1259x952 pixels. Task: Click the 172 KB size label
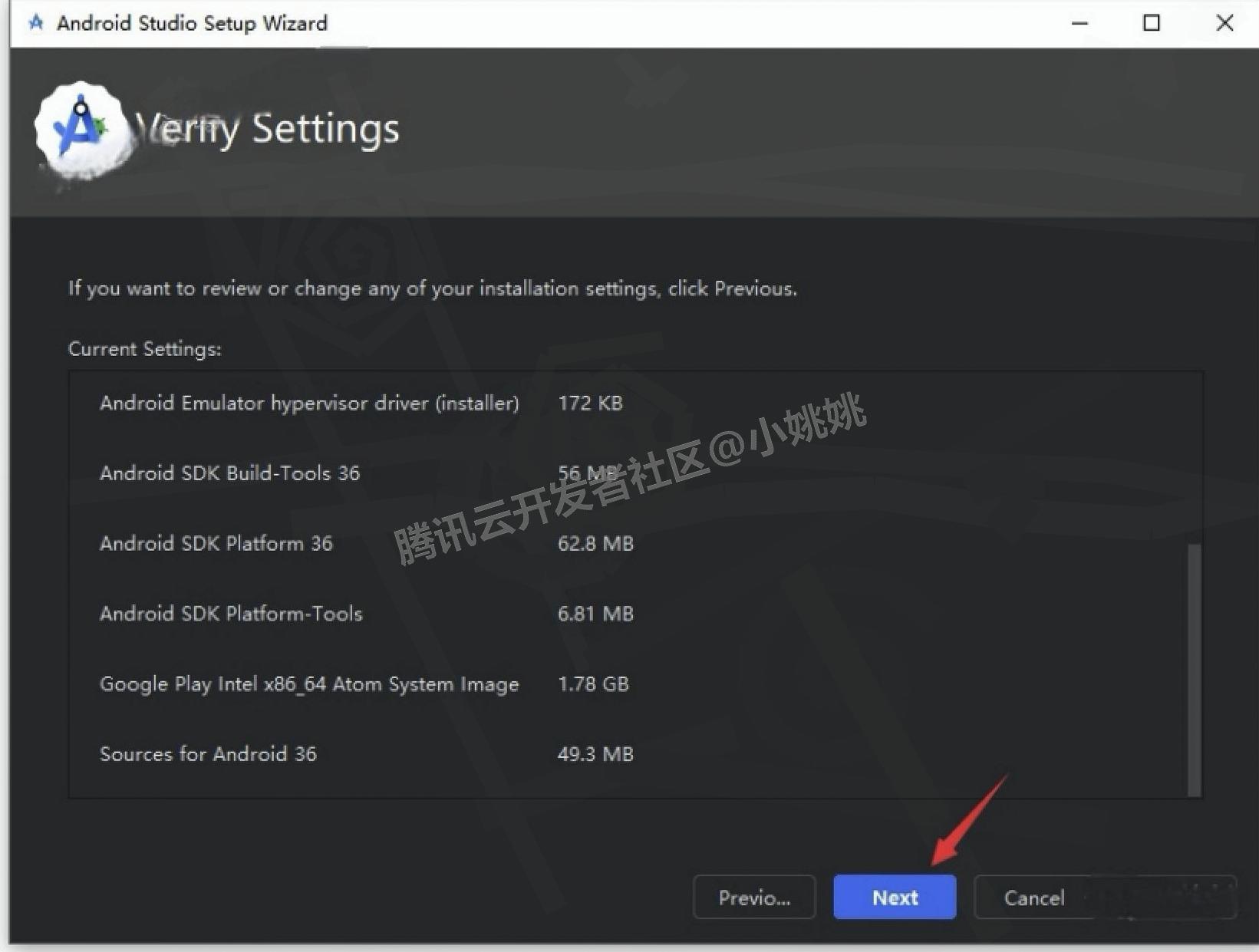(x=590, y=403)
